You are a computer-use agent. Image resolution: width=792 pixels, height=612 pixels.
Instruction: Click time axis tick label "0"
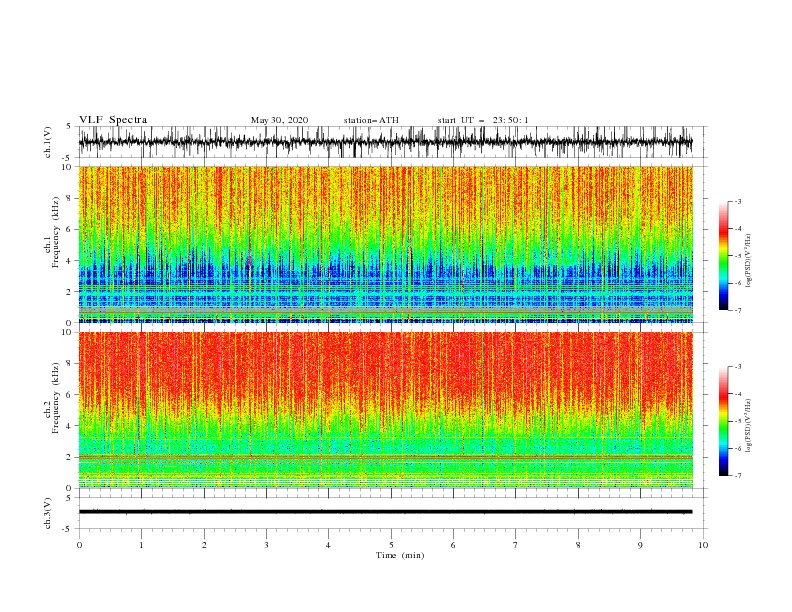click(x=79, y=545)
